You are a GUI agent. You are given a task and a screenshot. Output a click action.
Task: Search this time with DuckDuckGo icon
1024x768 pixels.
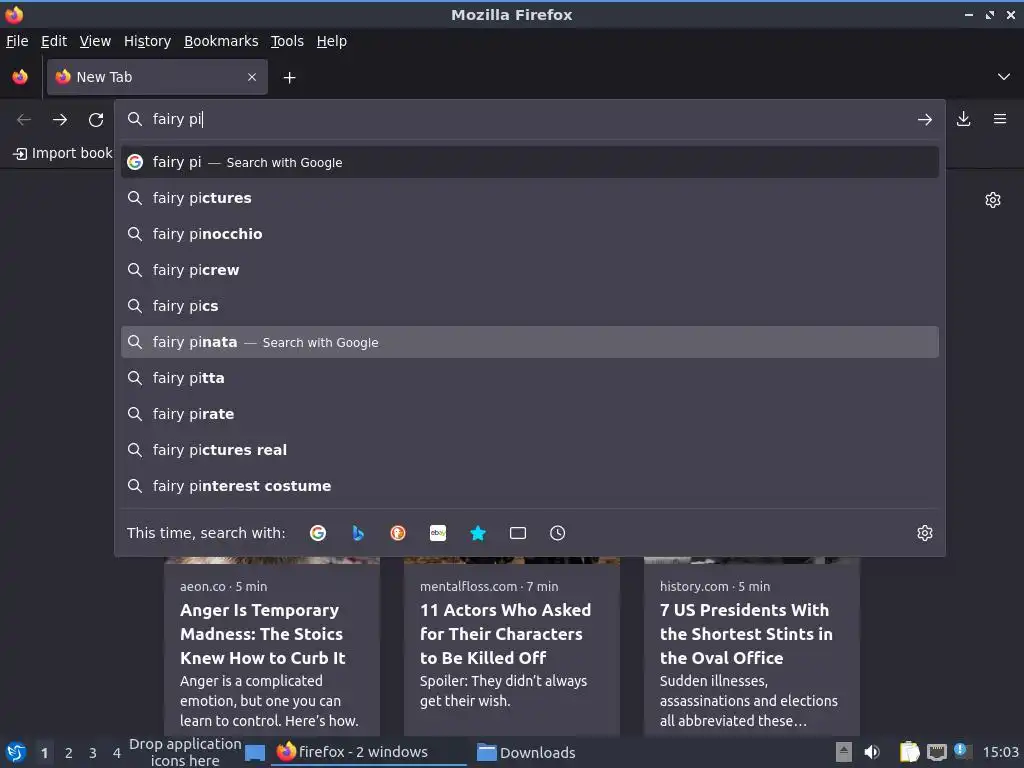pyautogui.click(x=398, y=533)
